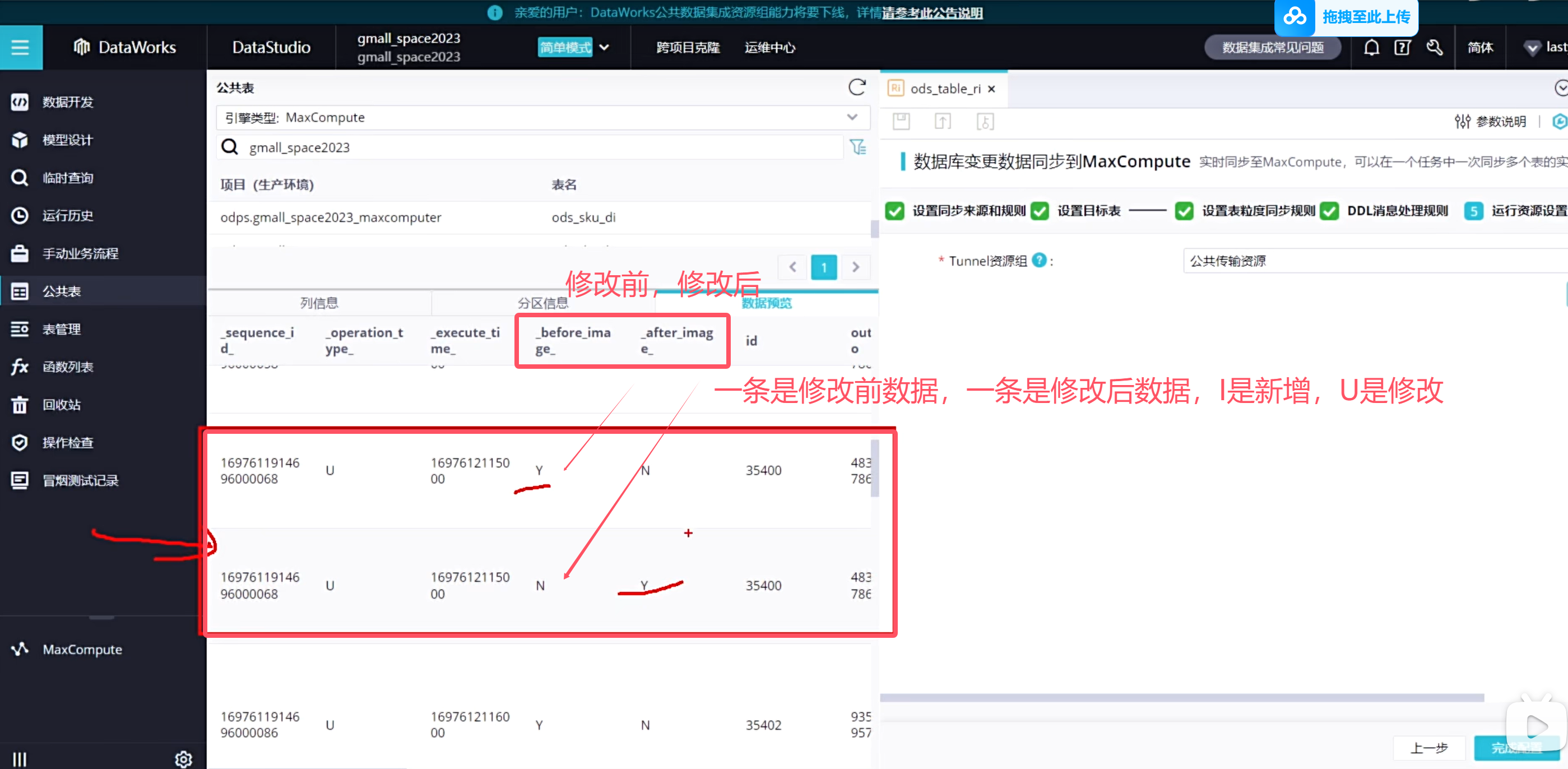Screen dimensions: 1568x769
Task: Refresh the 公共表 panel
Action: click(856, 87)
